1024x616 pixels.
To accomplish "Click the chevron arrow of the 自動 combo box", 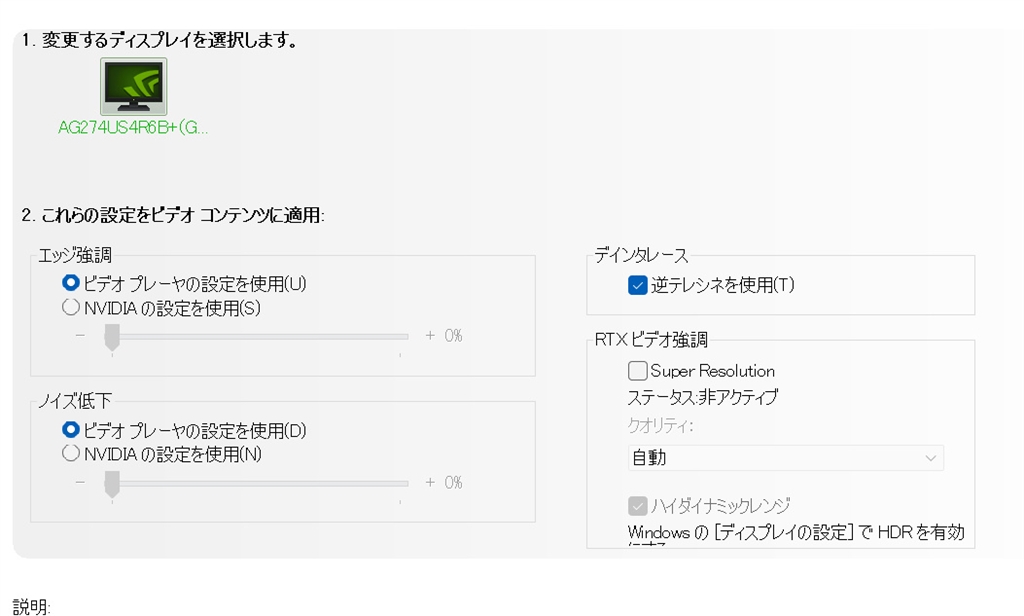I will point(931,458).
